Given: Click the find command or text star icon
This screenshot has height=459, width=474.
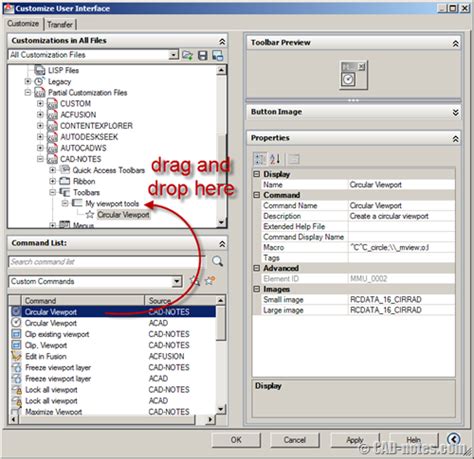Looking at the screenshot, I should click(x=194, y=281).
